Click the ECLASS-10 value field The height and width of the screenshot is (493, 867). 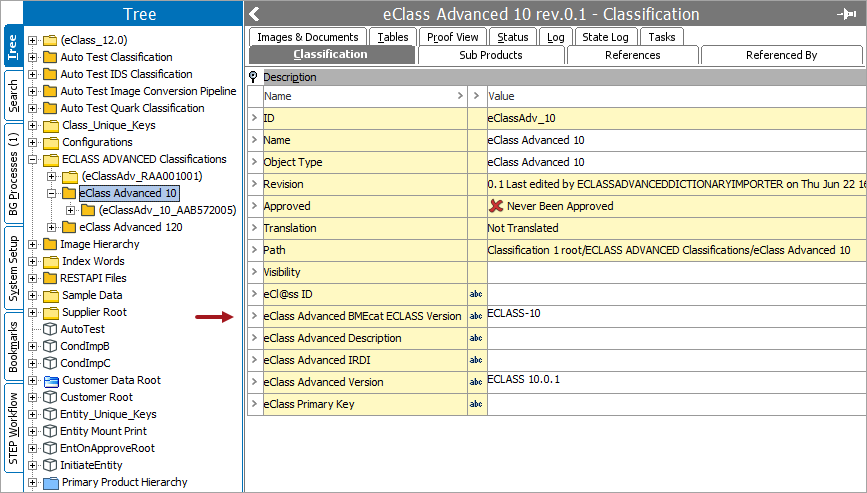(676, 316)
